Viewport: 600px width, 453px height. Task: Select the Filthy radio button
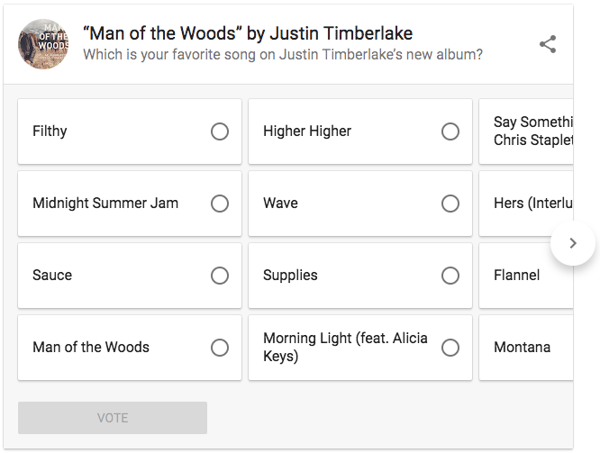pos(220,131)
